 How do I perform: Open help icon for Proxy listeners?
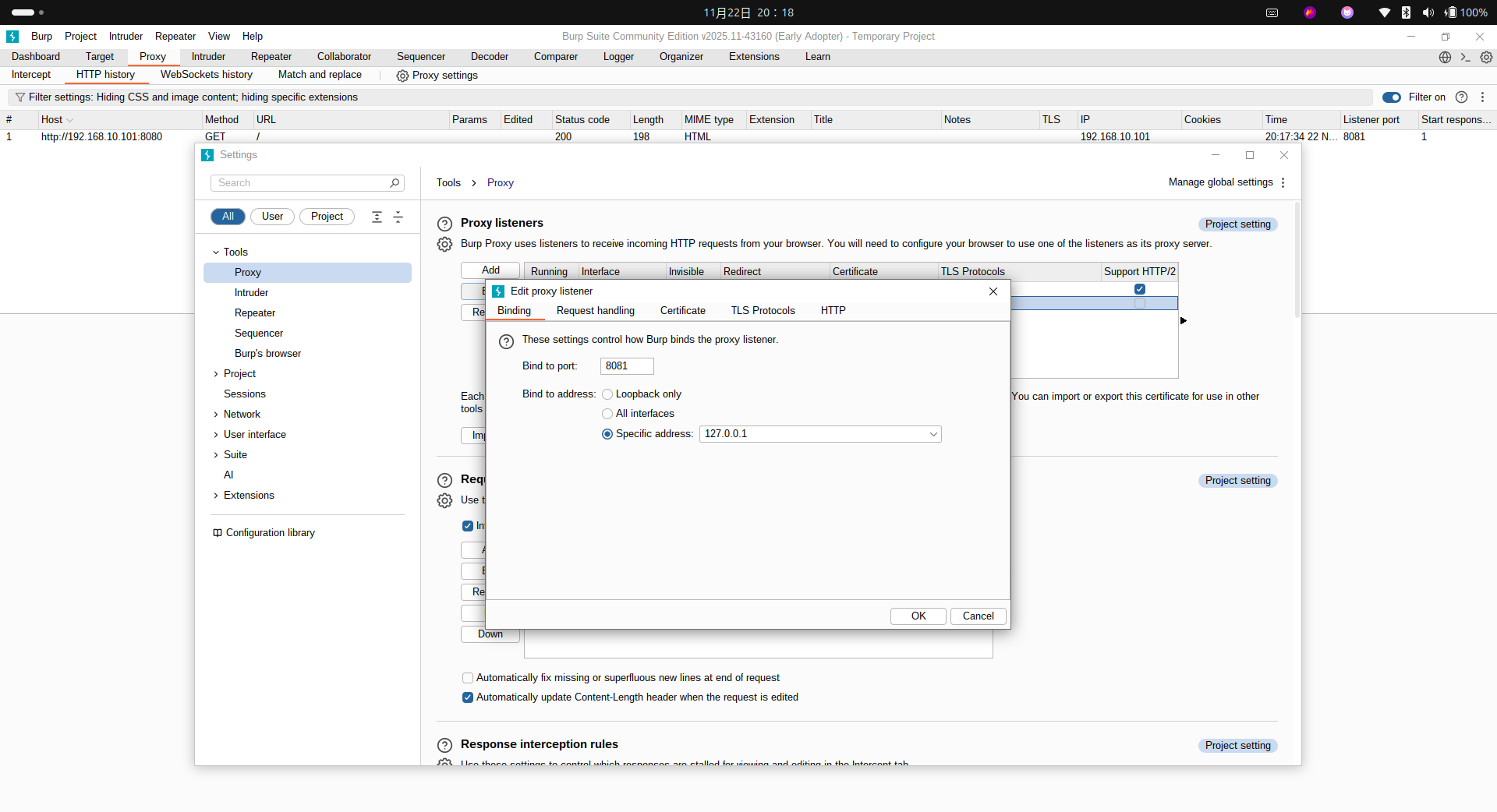[444, 224]
